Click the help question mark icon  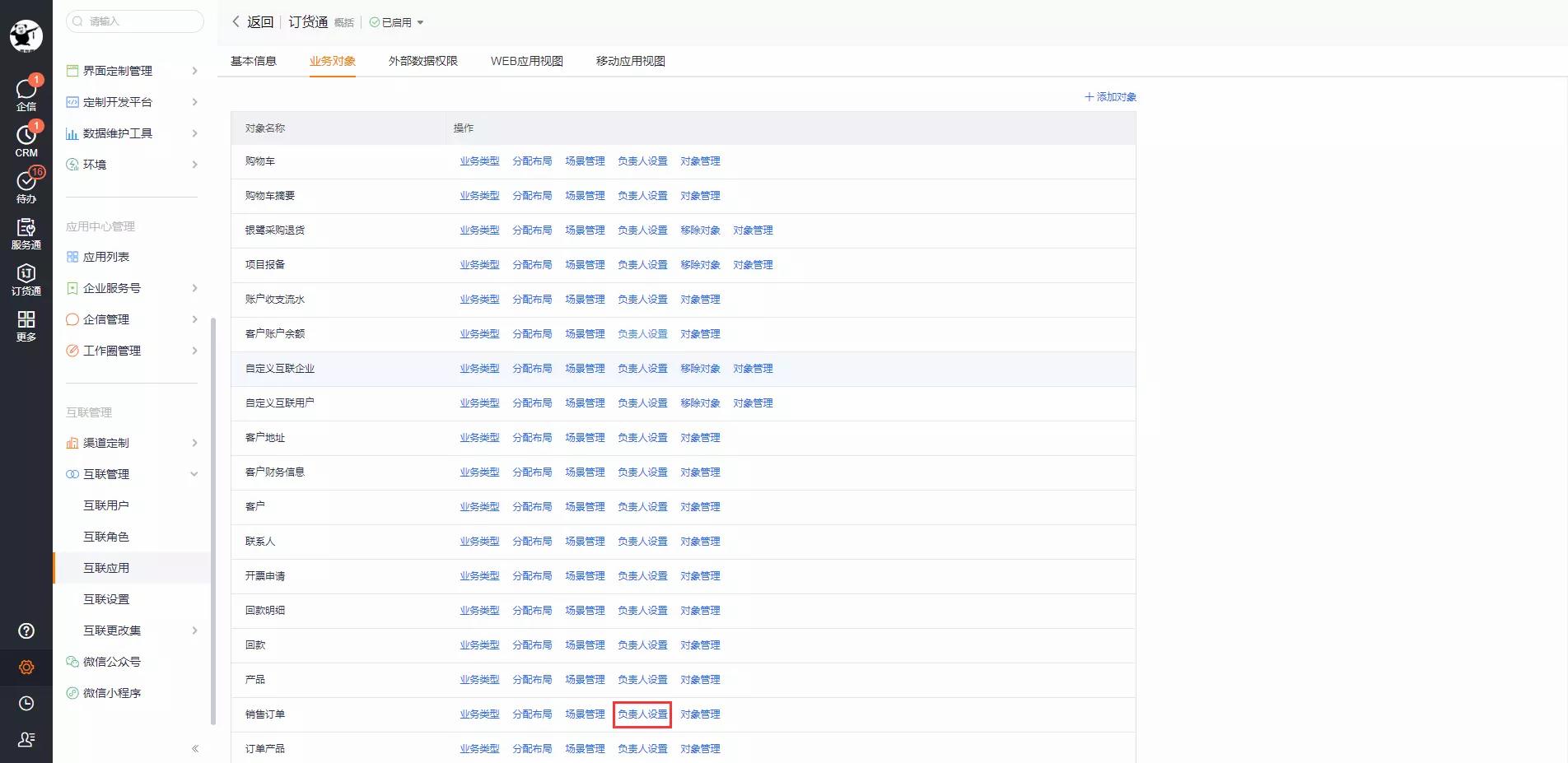[26, 631]
